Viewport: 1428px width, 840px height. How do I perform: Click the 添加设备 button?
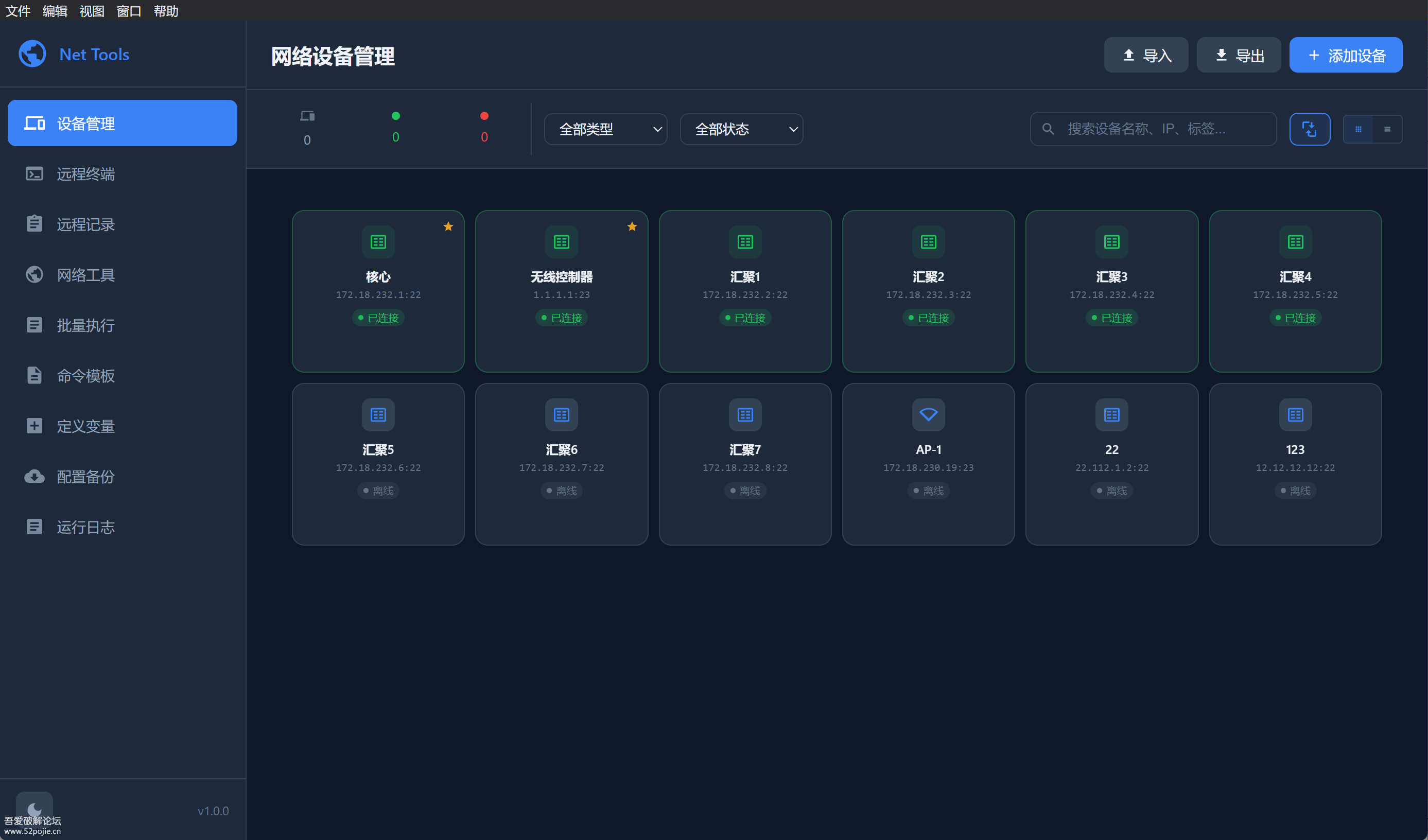[1346, 55]
